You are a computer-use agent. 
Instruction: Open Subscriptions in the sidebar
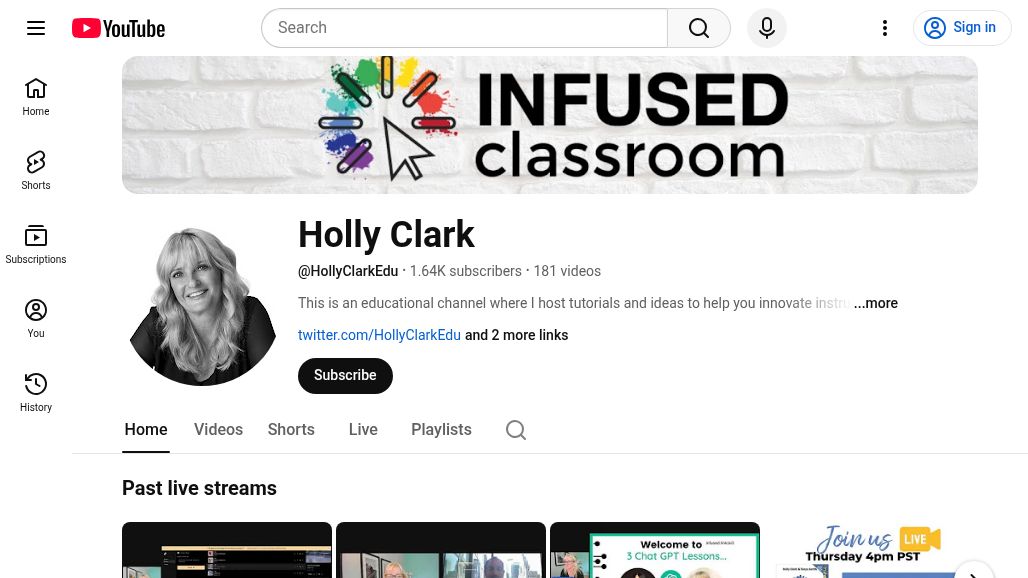pos(36,245)
